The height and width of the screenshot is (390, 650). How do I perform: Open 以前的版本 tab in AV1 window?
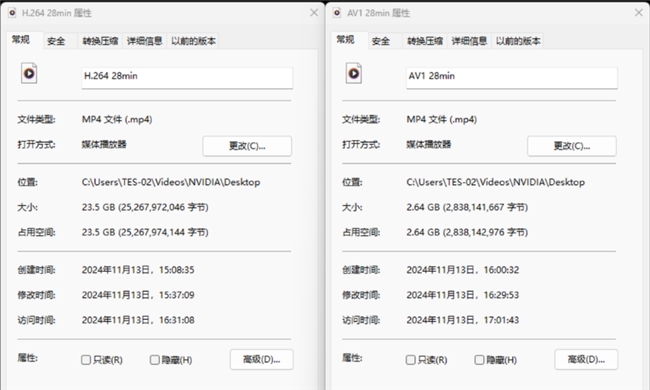tap(518, 41)
